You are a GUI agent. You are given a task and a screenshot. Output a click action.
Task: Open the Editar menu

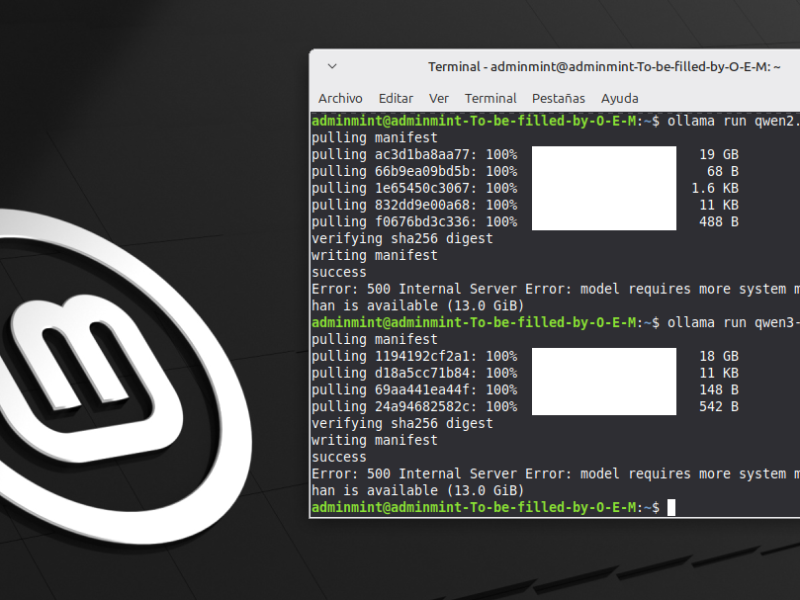pyautogui.click(x=396, y=98)
